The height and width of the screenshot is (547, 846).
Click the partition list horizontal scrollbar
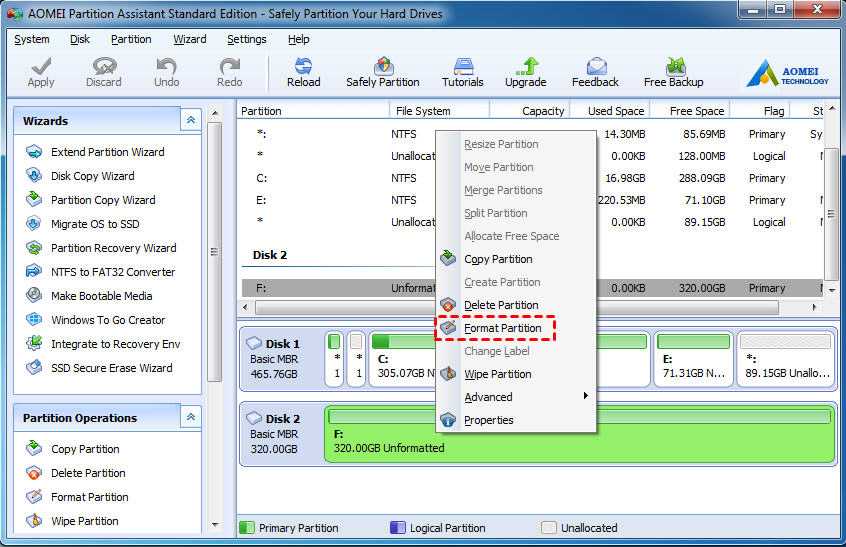click(516, 307)
